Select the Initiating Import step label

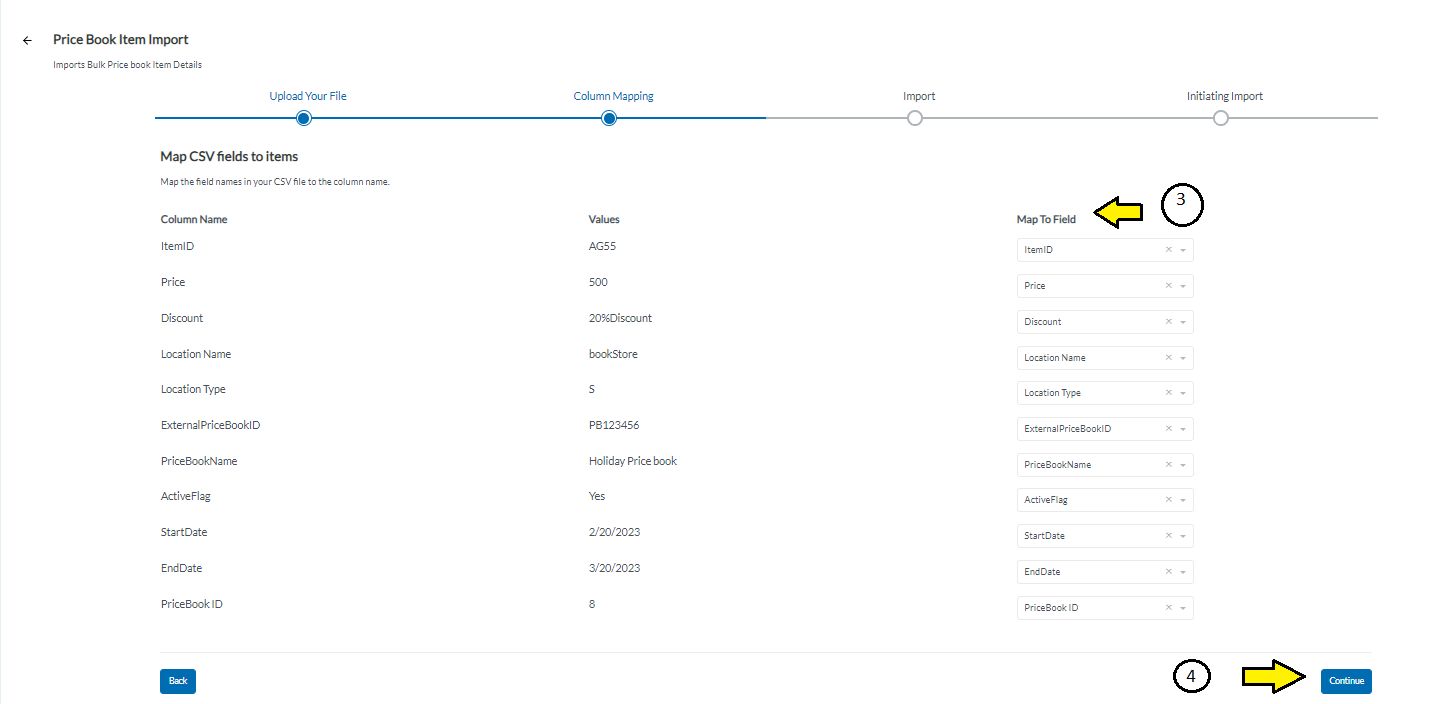tap(1224, 96)
